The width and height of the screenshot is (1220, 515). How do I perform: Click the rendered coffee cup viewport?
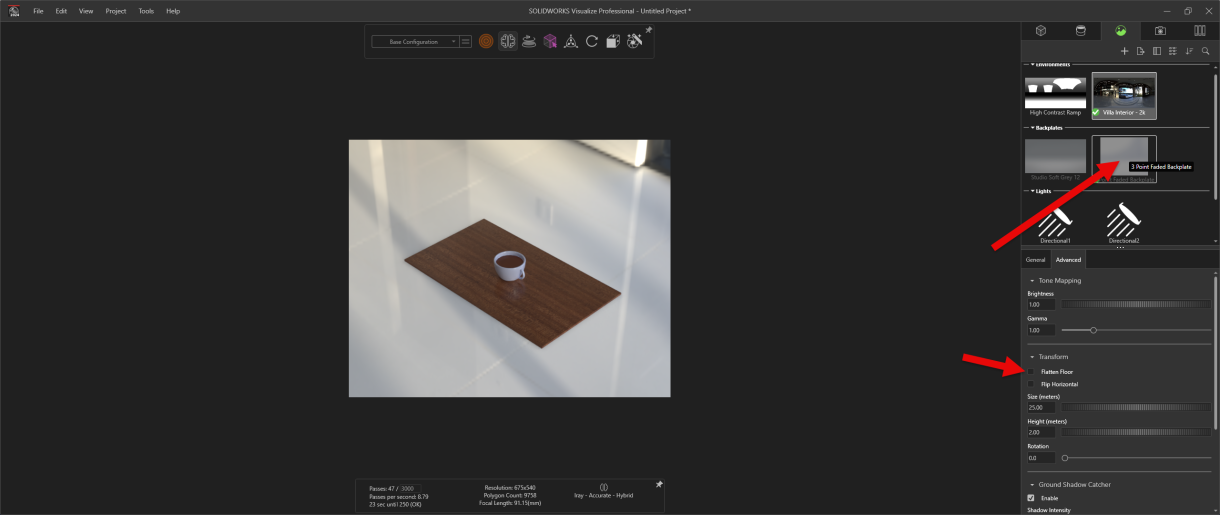[509, 268]
